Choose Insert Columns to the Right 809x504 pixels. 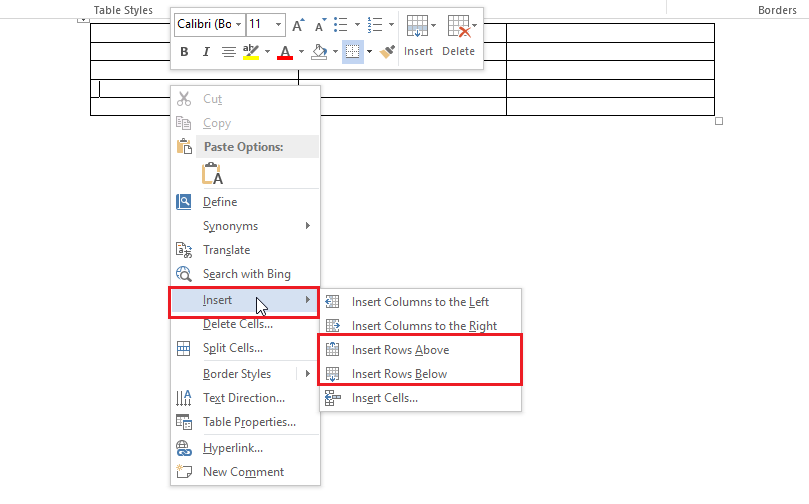(424, 326)
